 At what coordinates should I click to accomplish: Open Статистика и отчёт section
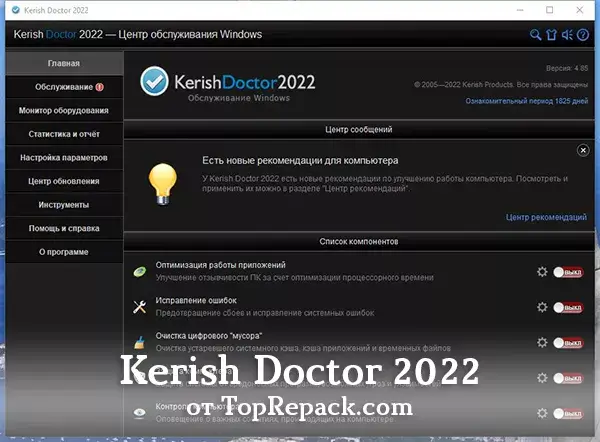[64, 134]
